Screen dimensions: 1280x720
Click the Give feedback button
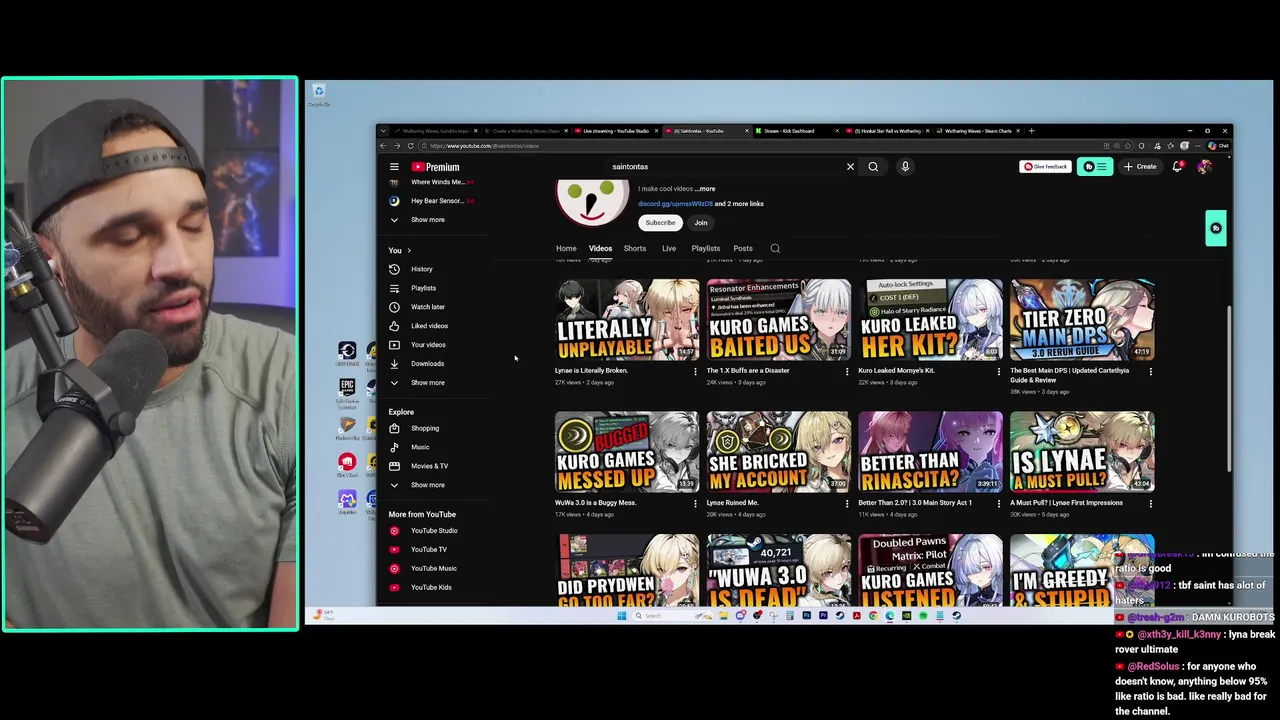(x=1045, y=167)
